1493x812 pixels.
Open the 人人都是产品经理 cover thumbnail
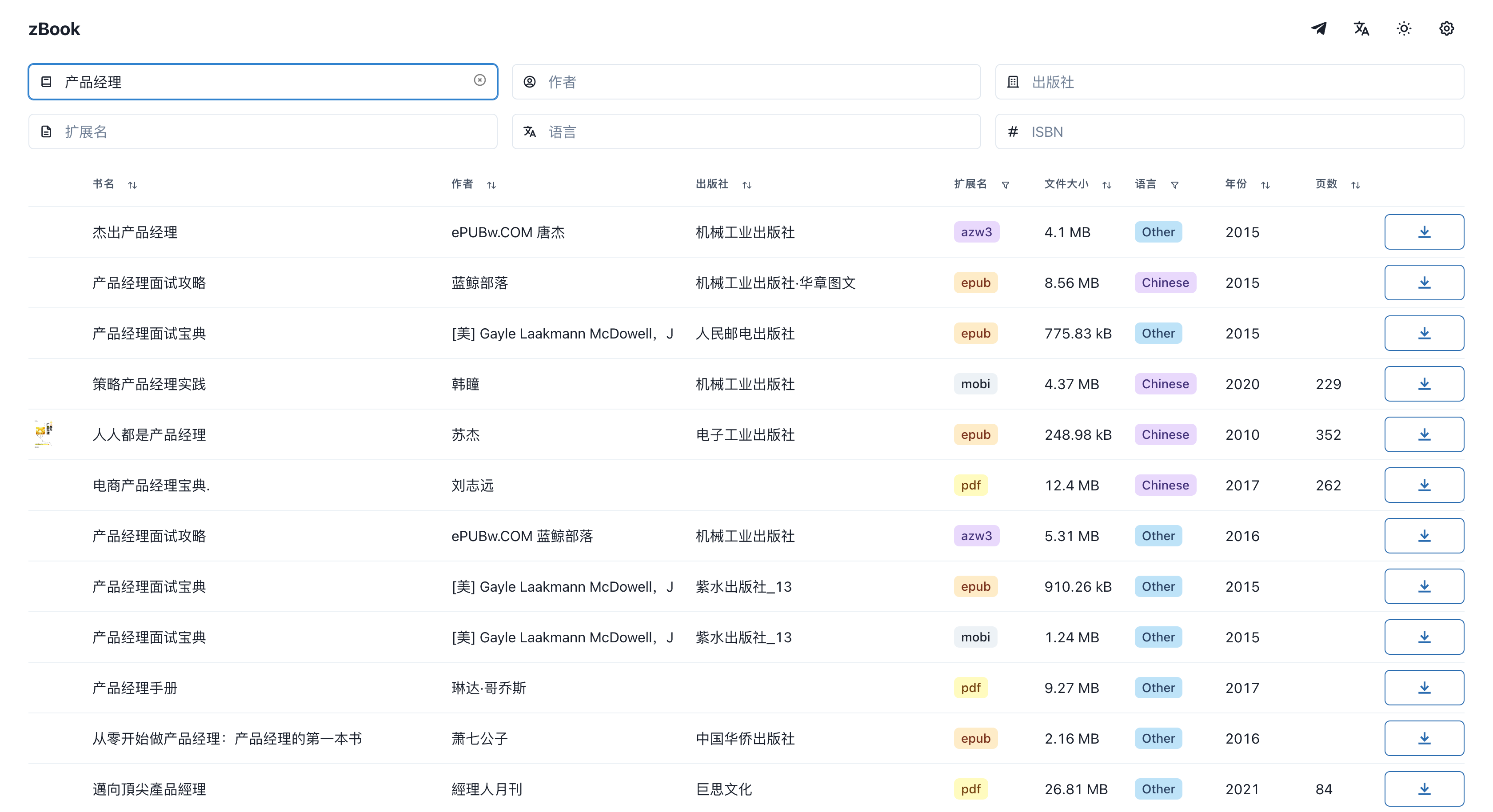point(44,434)
